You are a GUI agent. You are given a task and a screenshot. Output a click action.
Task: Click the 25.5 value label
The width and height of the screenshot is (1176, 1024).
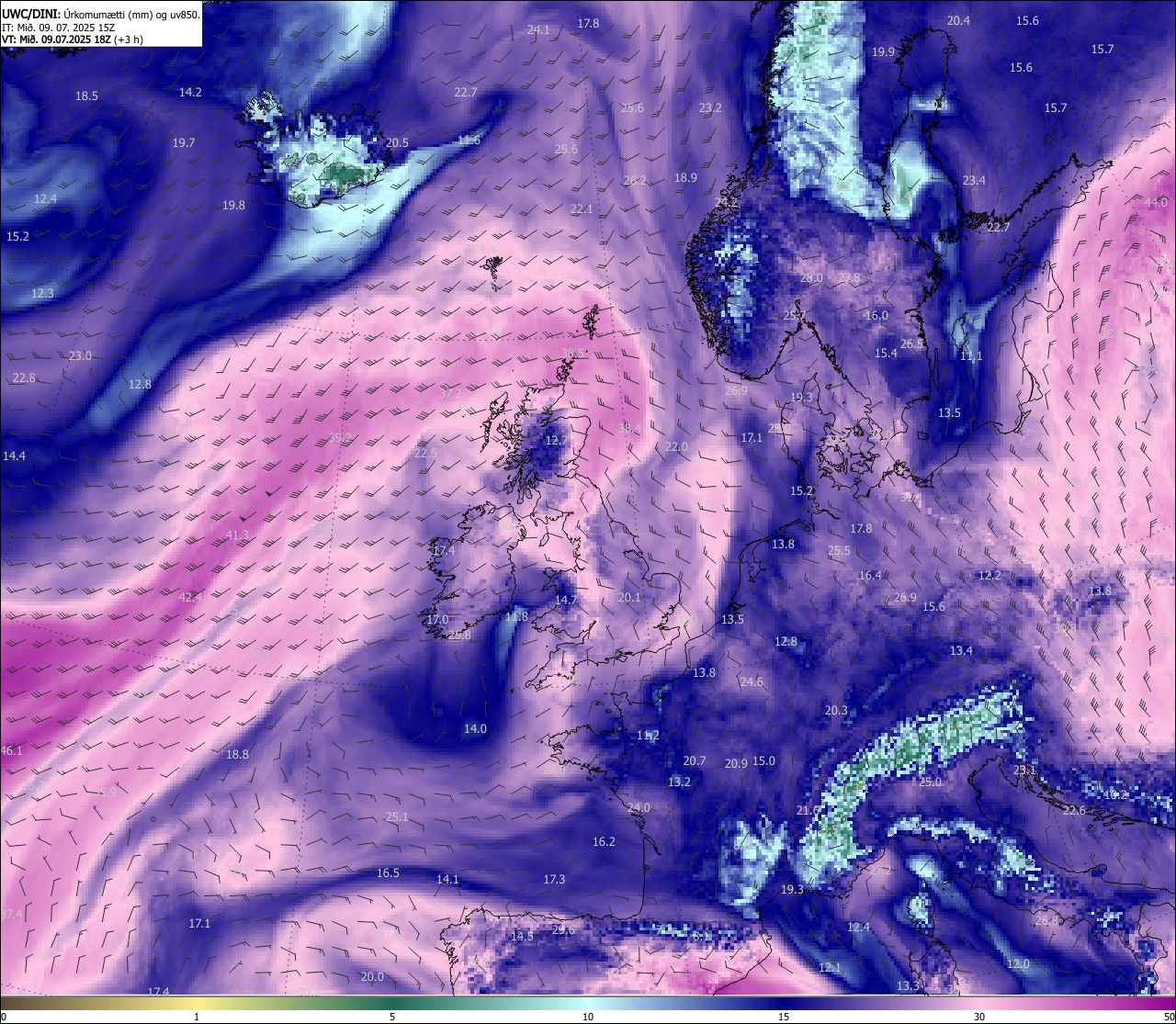pyautogui.click(x=839, y=550)
